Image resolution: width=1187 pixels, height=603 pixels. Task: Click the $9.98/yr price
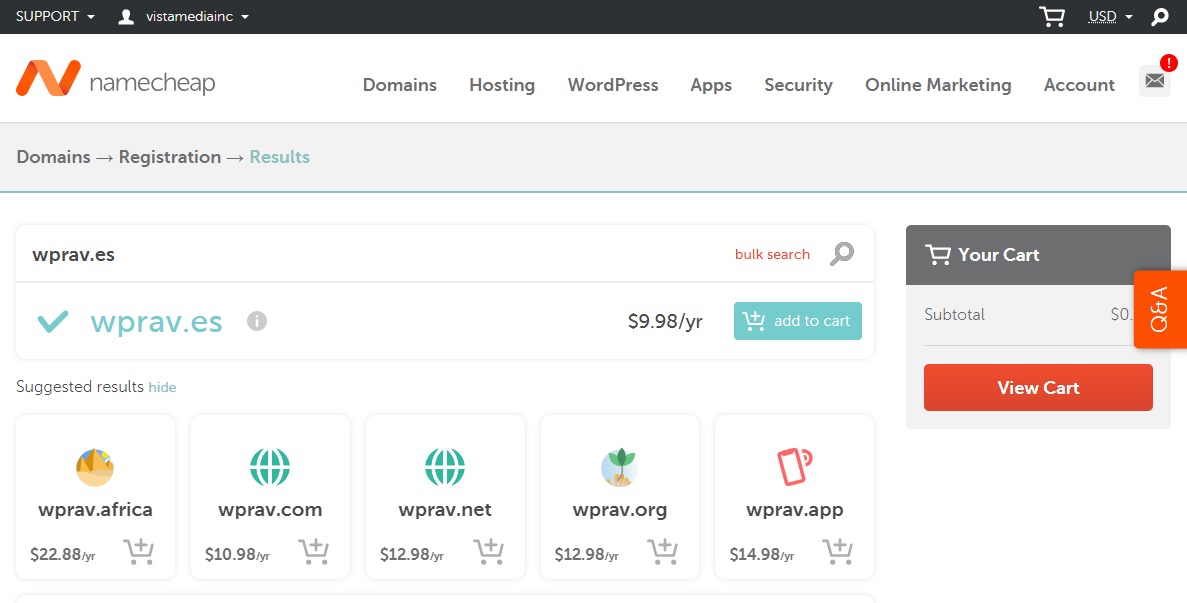(665, 322)
